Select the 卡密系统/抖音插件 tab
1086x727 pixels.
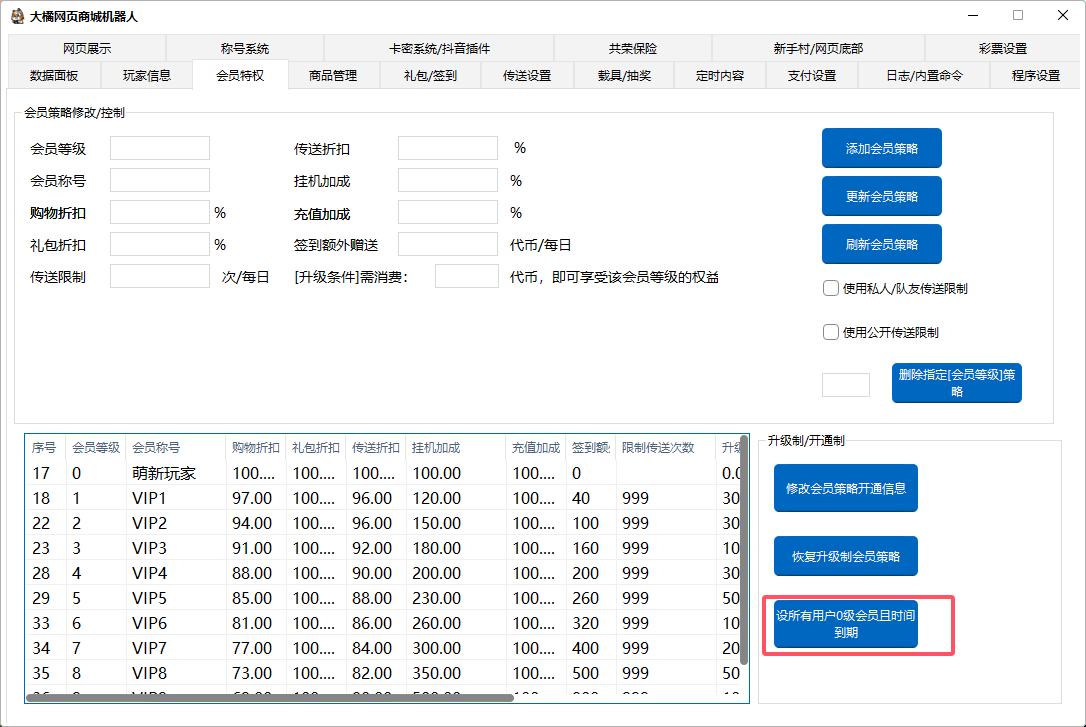(x=439, y=48)
